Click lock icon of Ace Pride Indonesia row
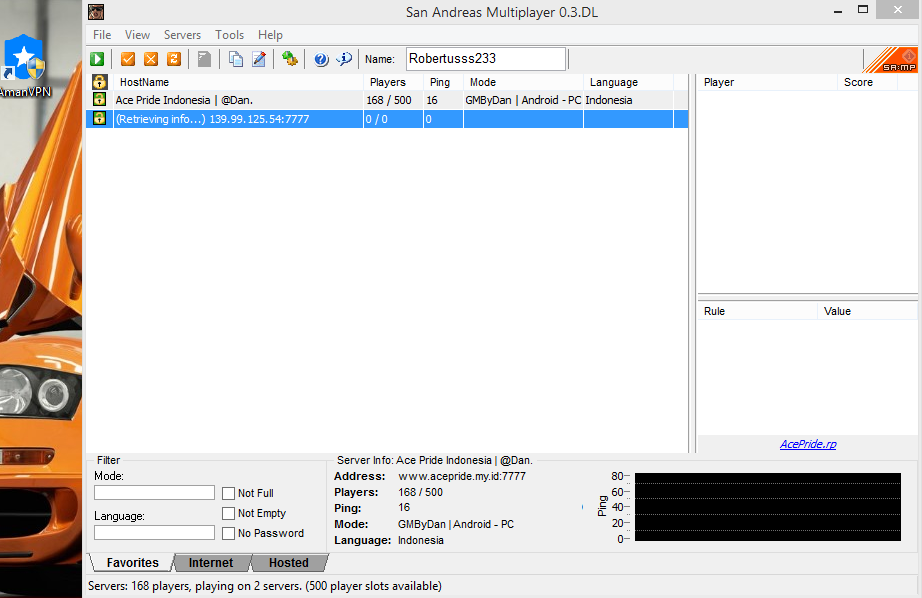 99,99
